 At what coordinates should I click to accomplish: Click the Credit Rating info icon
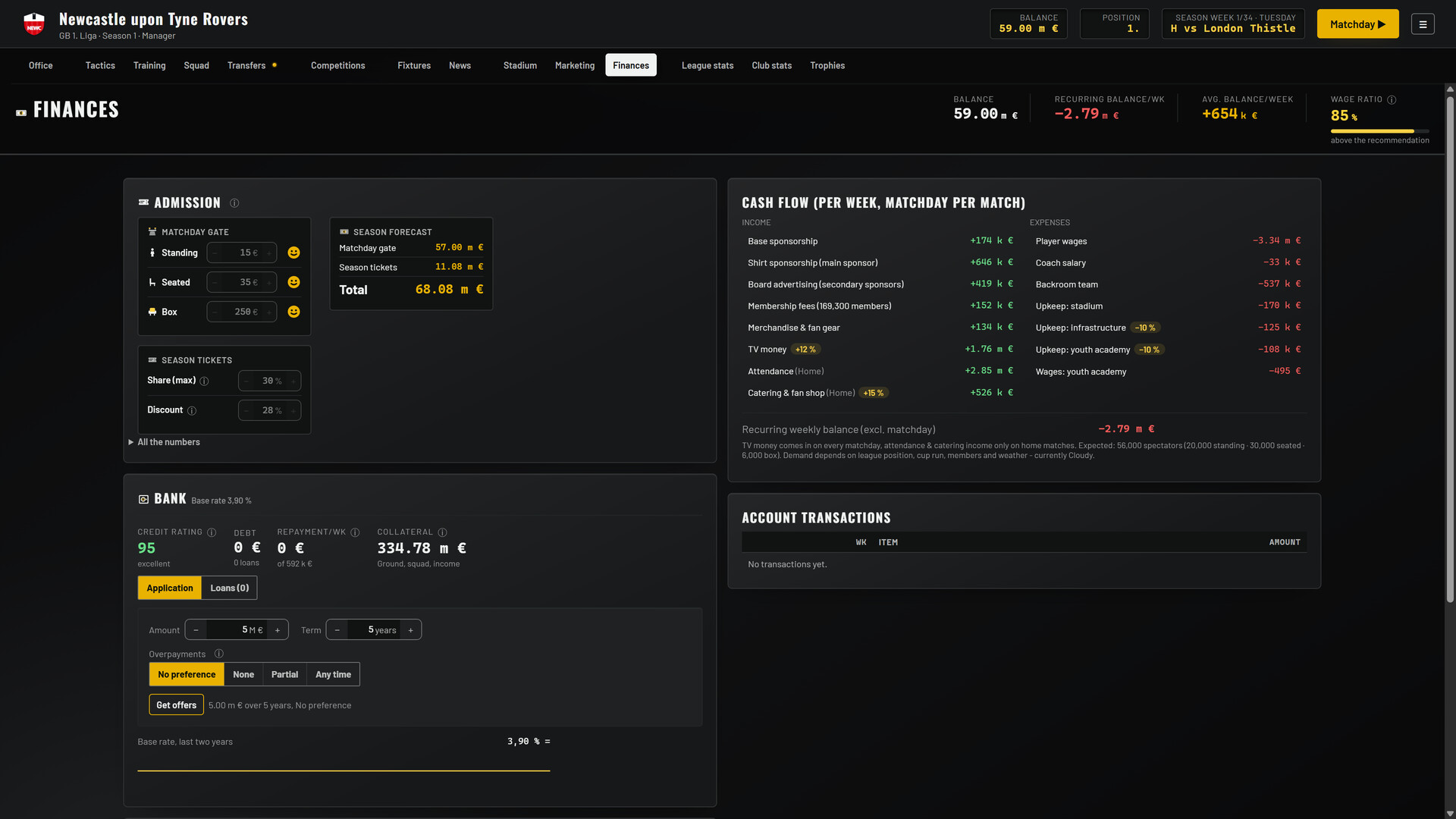tap(212, 532)
